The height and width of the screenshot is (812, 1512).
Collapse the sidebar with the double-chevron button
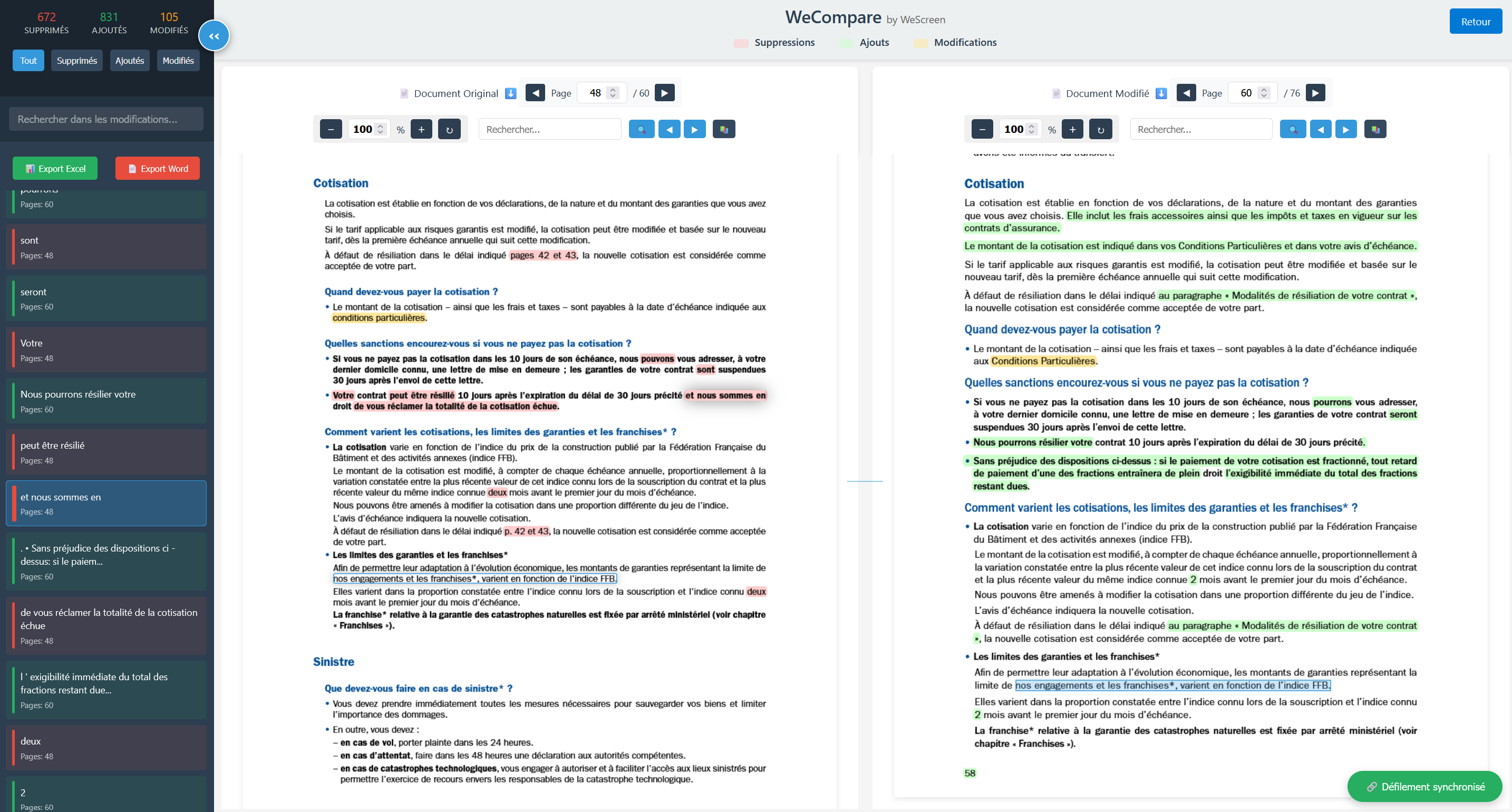(x=214, y=36)
